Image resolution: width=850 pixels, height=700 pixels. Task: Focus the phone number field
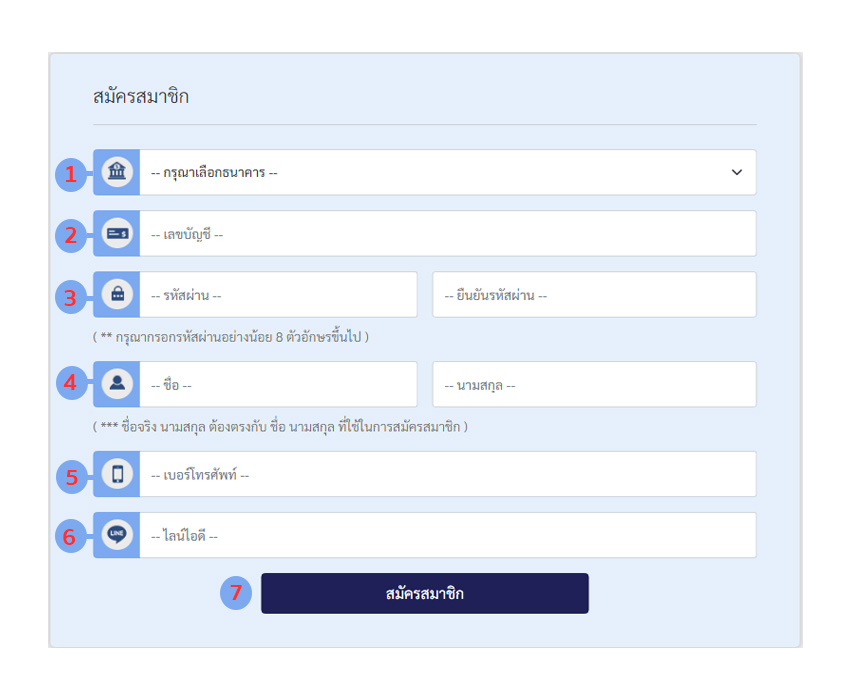click(x=448, y=474)
